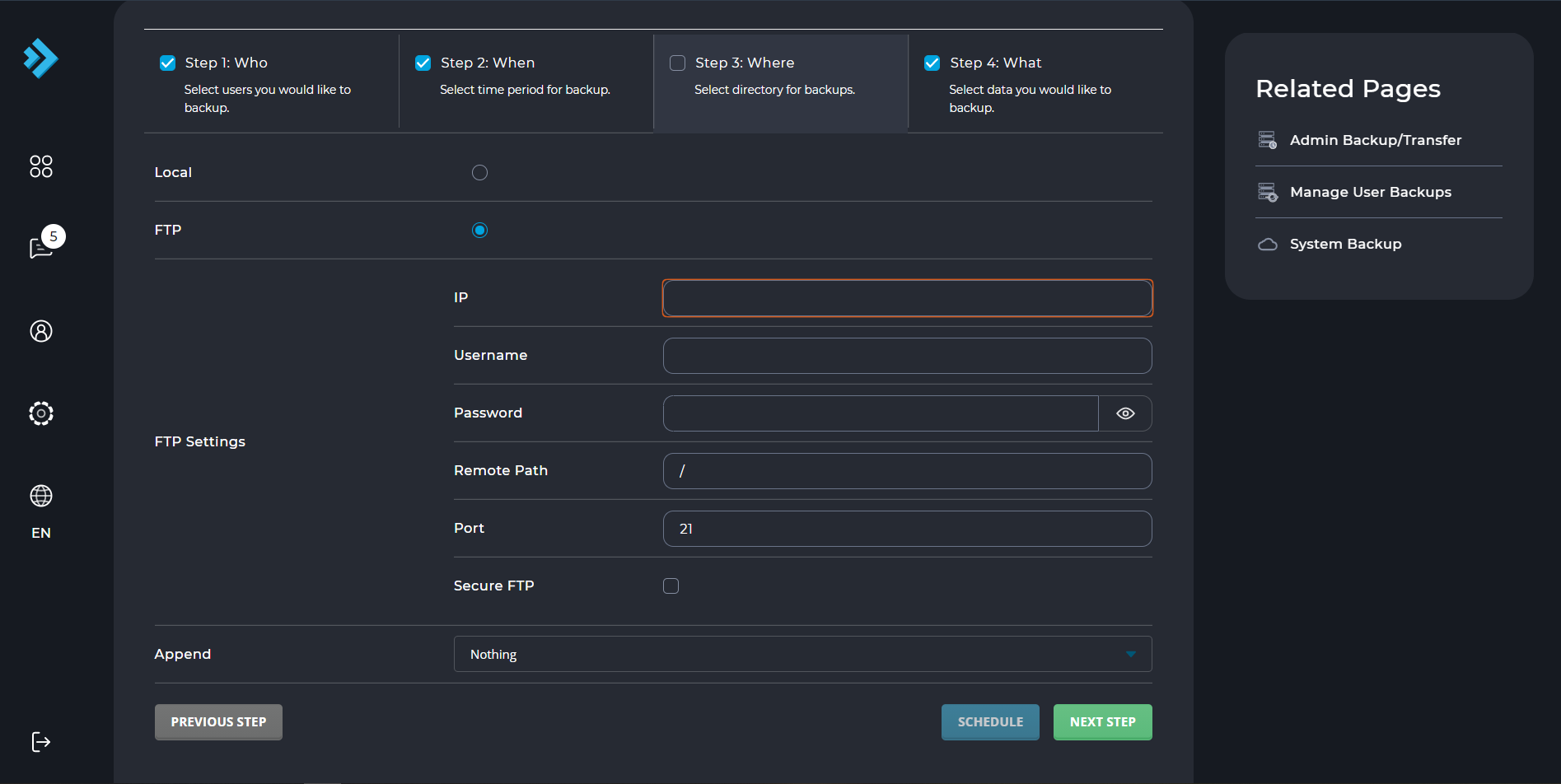Click the Admin Backup/Transfer server icon
Image resolution: width=1561 pixels, height=784 pixels.
click(x=1268, y=140)
